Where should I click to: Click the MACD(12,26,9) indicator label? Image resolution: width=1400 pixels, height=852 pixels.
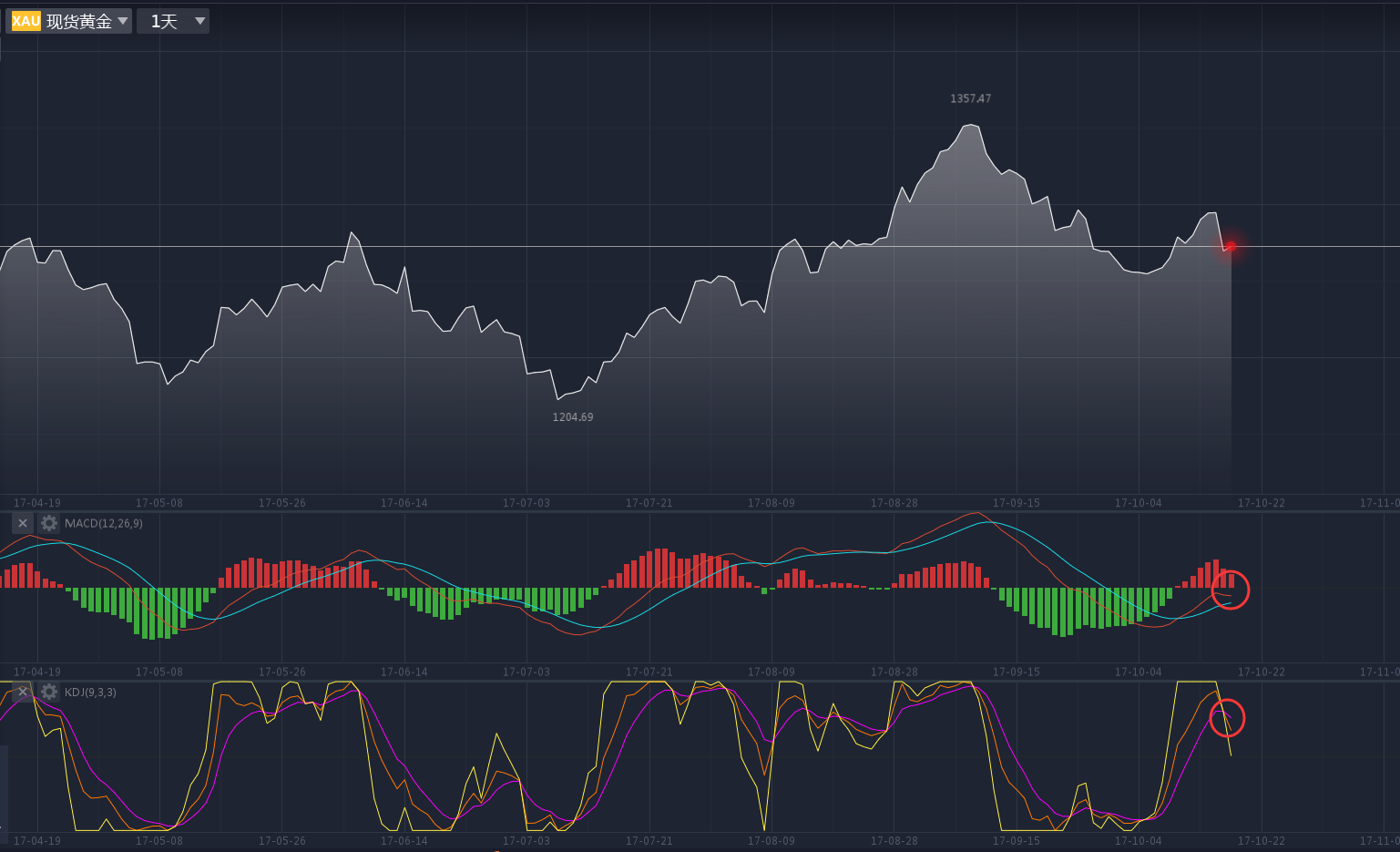(104, 523)
